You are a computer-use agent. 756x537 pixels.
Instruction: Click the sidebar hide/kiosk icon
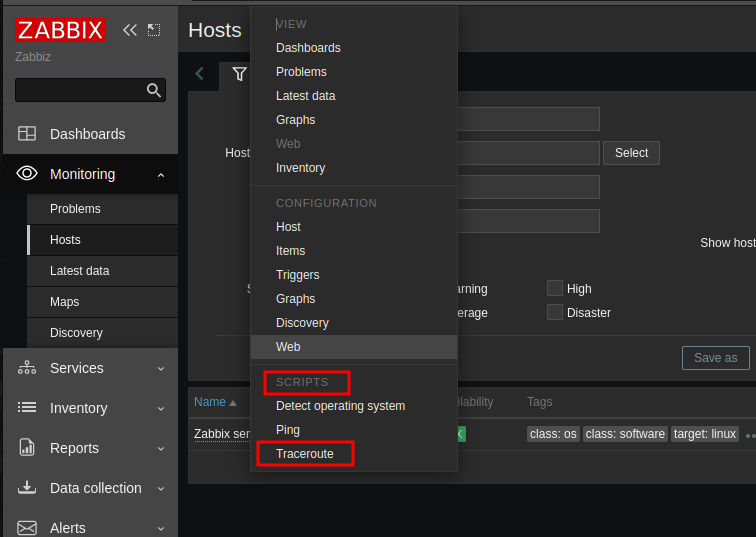click(154, 30)
